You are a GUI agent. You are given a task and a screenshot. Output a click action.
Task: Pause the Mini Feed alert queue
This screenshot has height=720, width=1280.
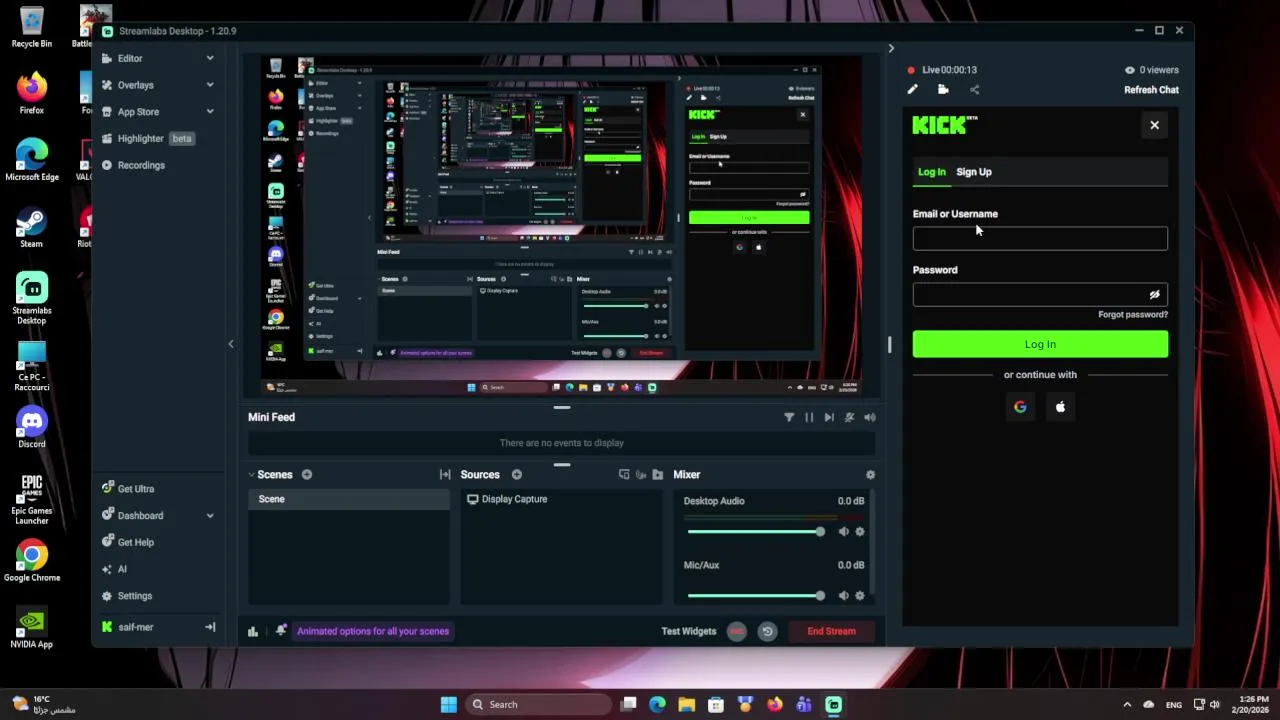pyautogui.click(x=809, y=418)
